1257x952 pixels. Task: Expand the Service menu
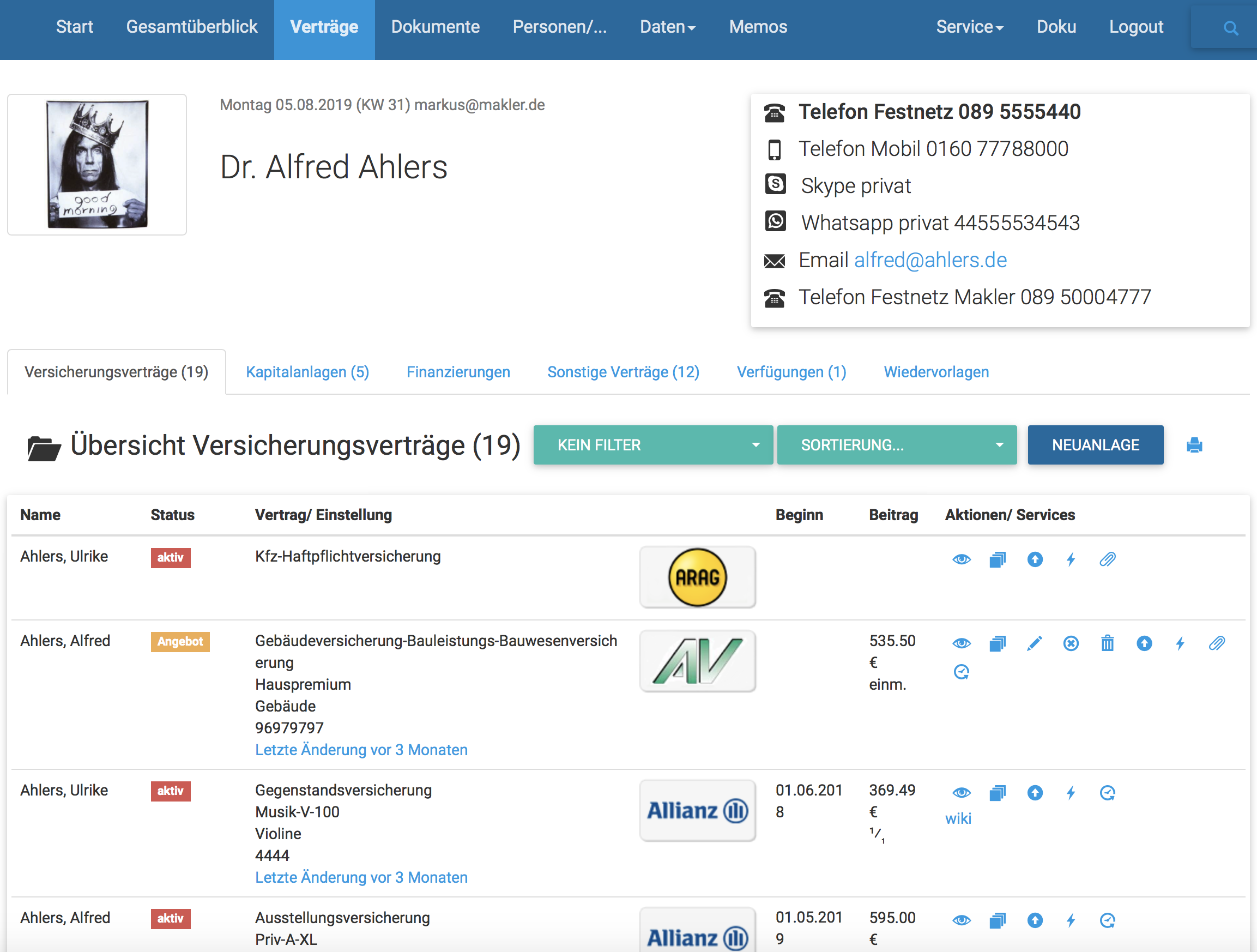click(969, 27)
